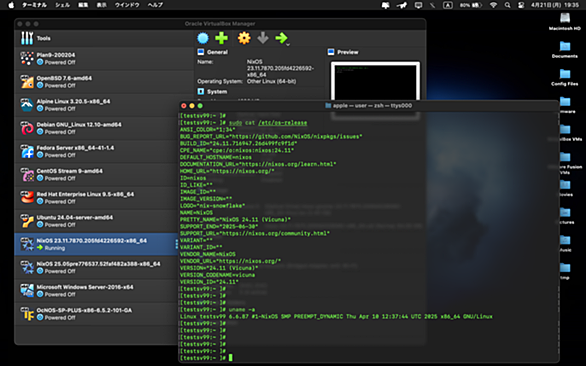
Task: Select the CentOS Stream 9 VM icon
Action: pyautogui.click(x=27, y=174)
